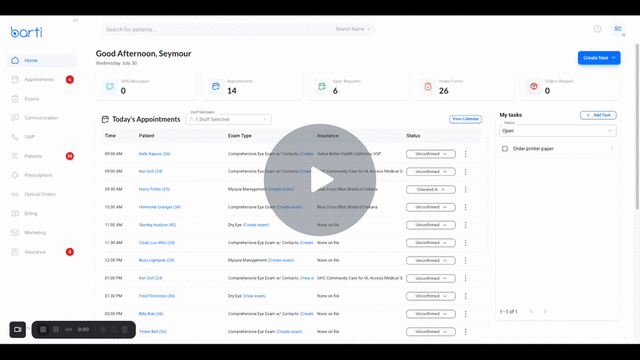640x360 pixels.
Task: Click the Appointments summary card icon
Action: 216,87
